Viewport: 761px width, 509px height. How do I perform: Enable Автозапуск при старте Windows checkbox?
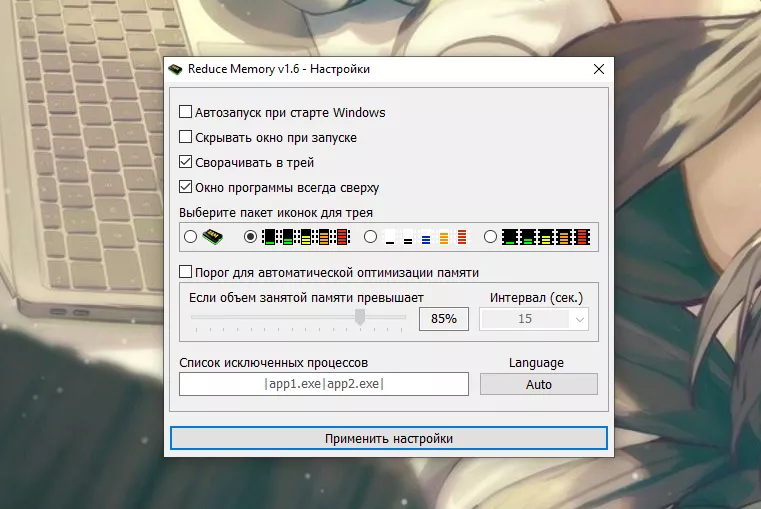[x=185, y=112]
